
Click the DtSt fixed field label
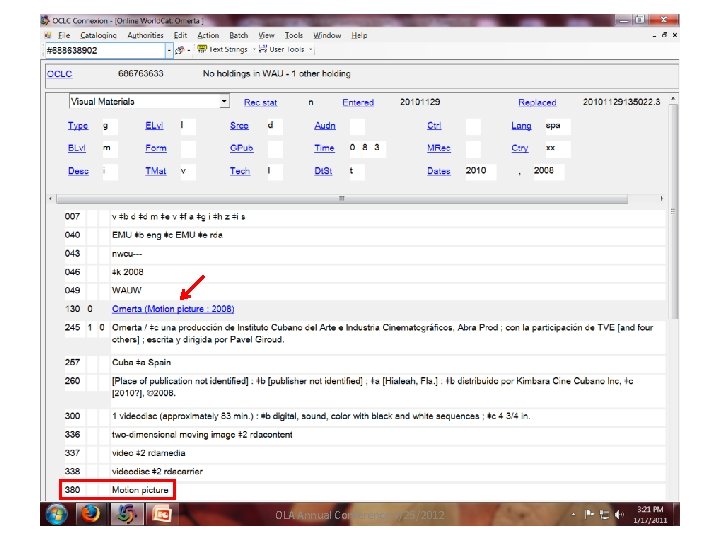(x=323, y=171)
